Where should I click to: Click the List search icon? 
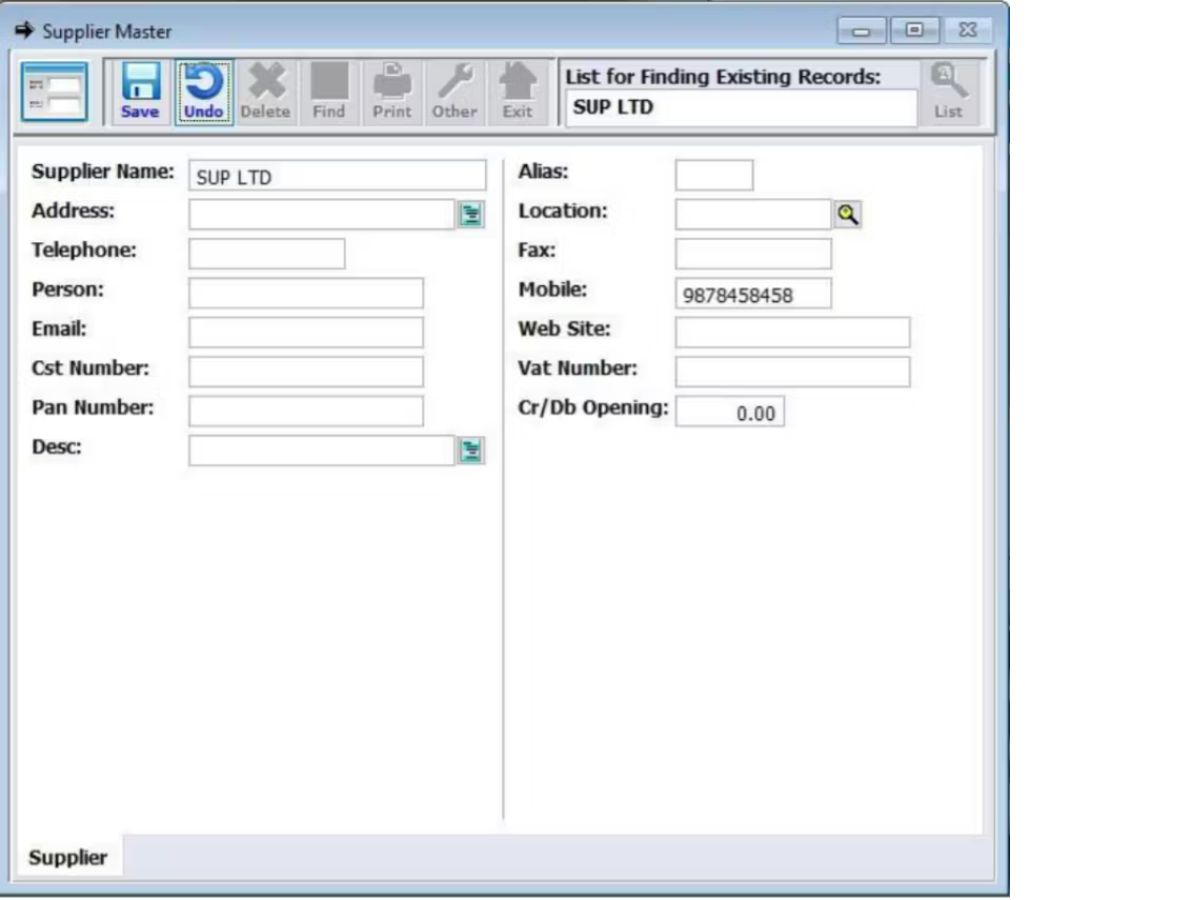click(948, 91)
